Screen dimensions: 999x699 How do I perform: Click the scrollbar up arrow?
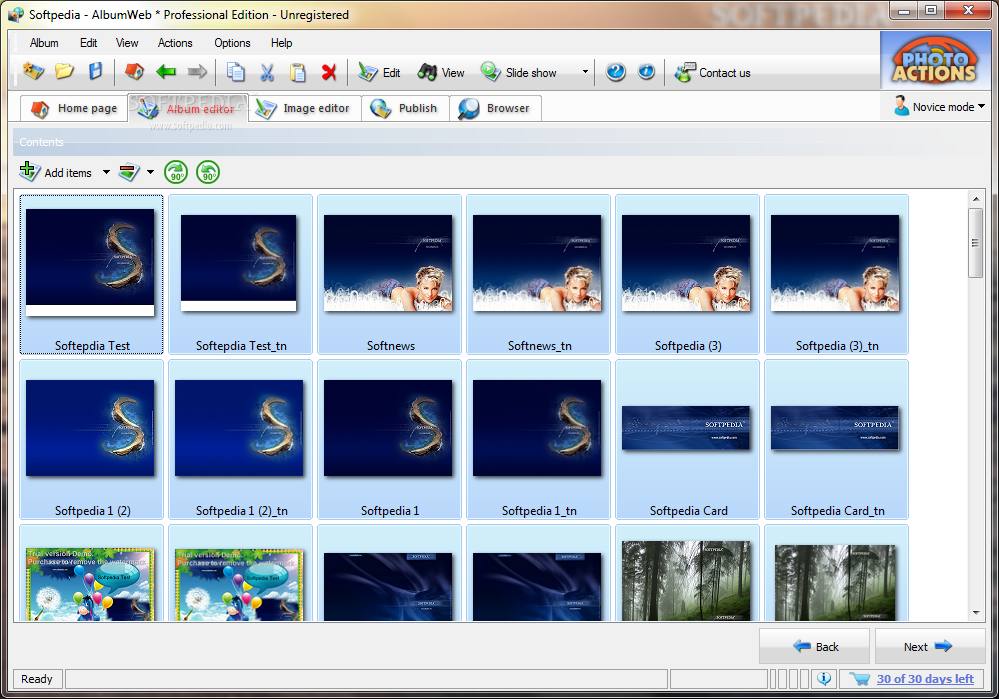(x=975, y=199)
